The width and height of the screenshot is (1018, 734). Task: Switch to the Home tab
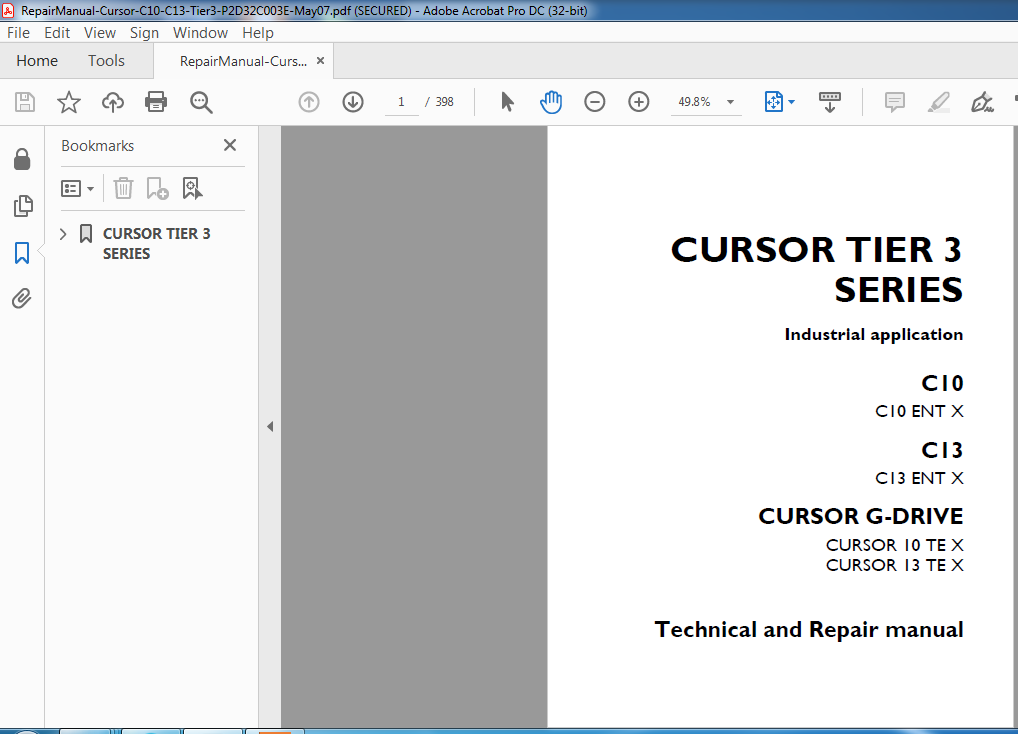point(37,61)
